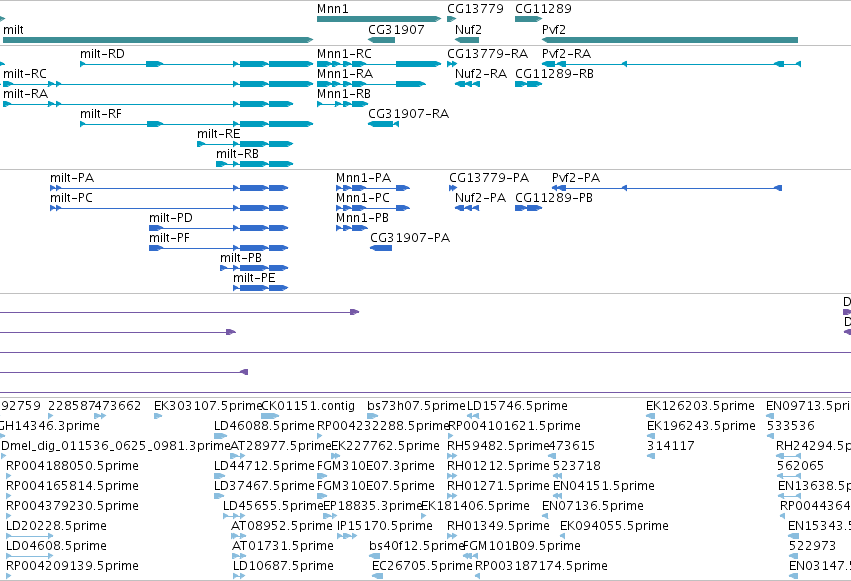Viewport: 851px width, 581px height.
Task: Select the 562065 feature label
Action: [800, 466]
